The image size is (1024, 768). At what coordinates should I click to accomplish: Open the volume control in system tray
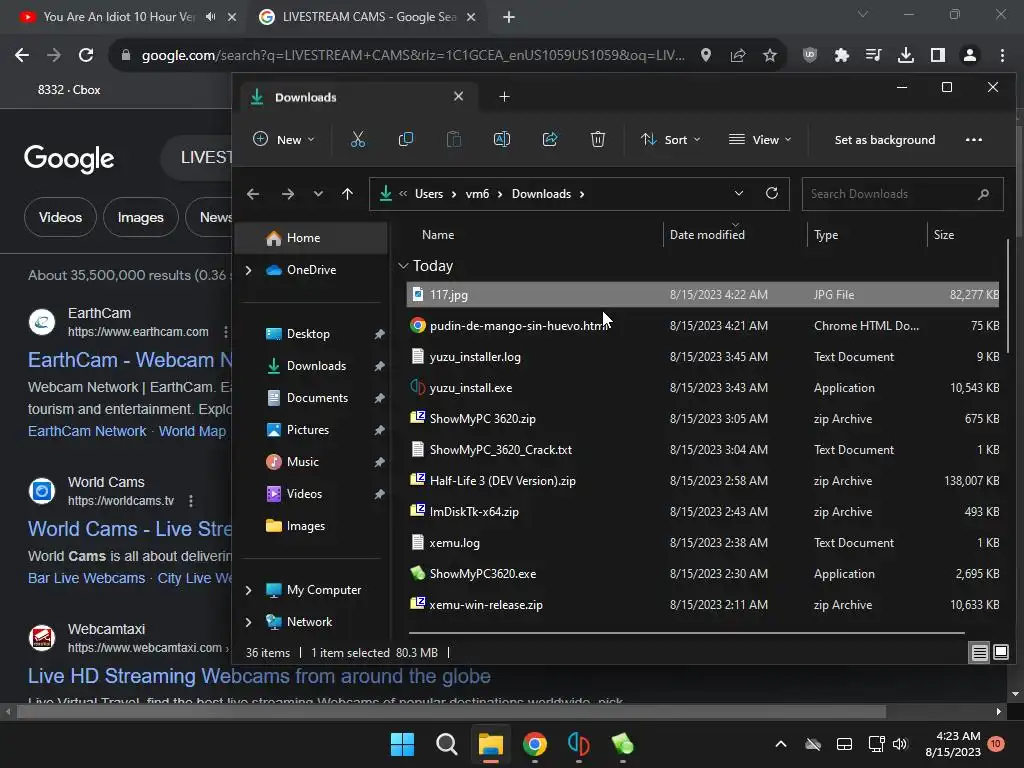point(900,744)
